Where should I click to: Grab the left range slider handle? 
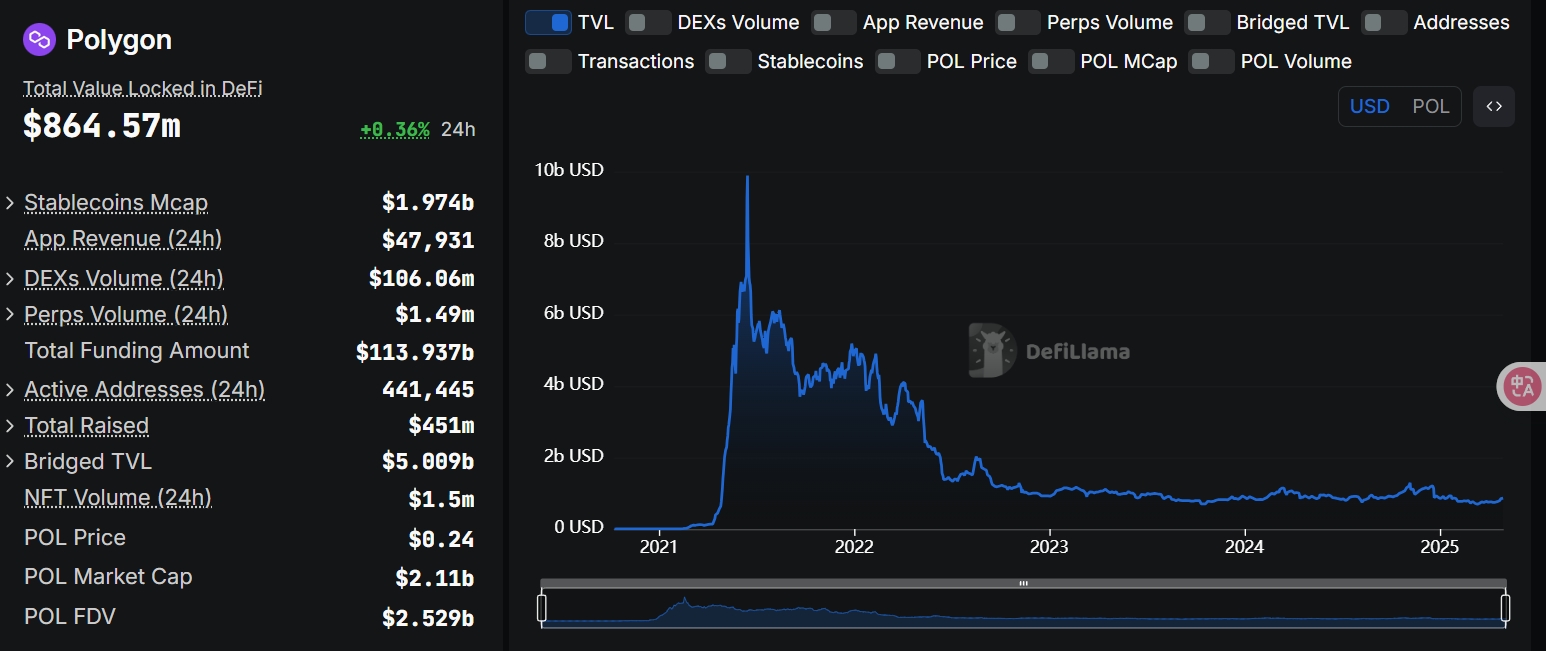click(x=542, y=607)
